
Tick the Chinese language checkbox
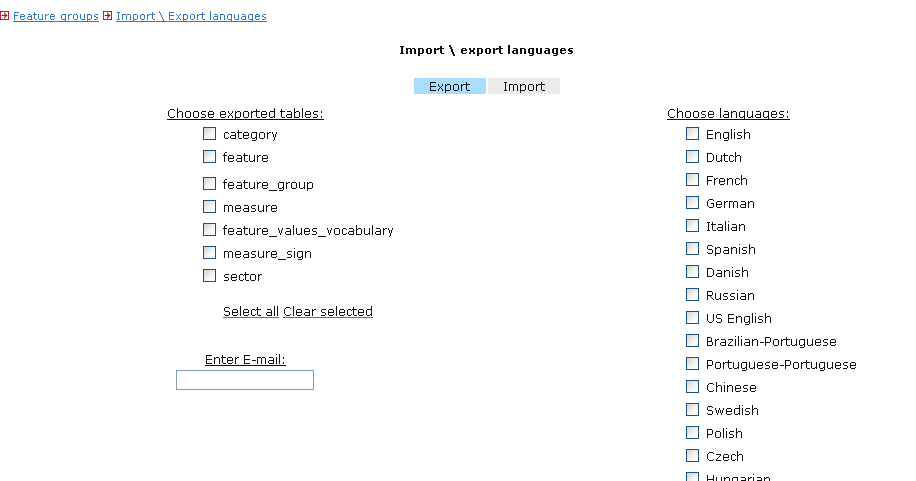click(x=692, y=387)
